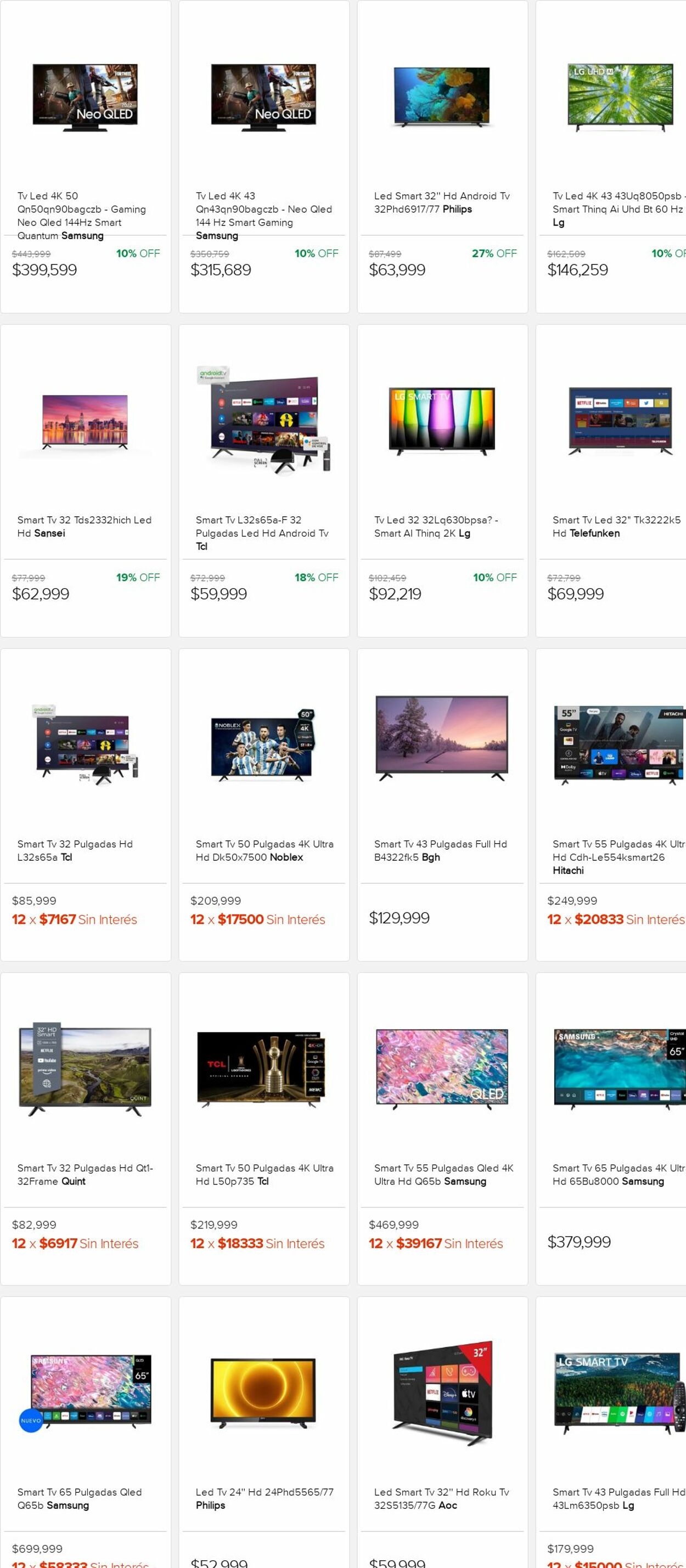Open the Philips 24Phd5565/77 TV image
The image size is (686, 1568).
pyautogui.click(x=263, y=1394)
